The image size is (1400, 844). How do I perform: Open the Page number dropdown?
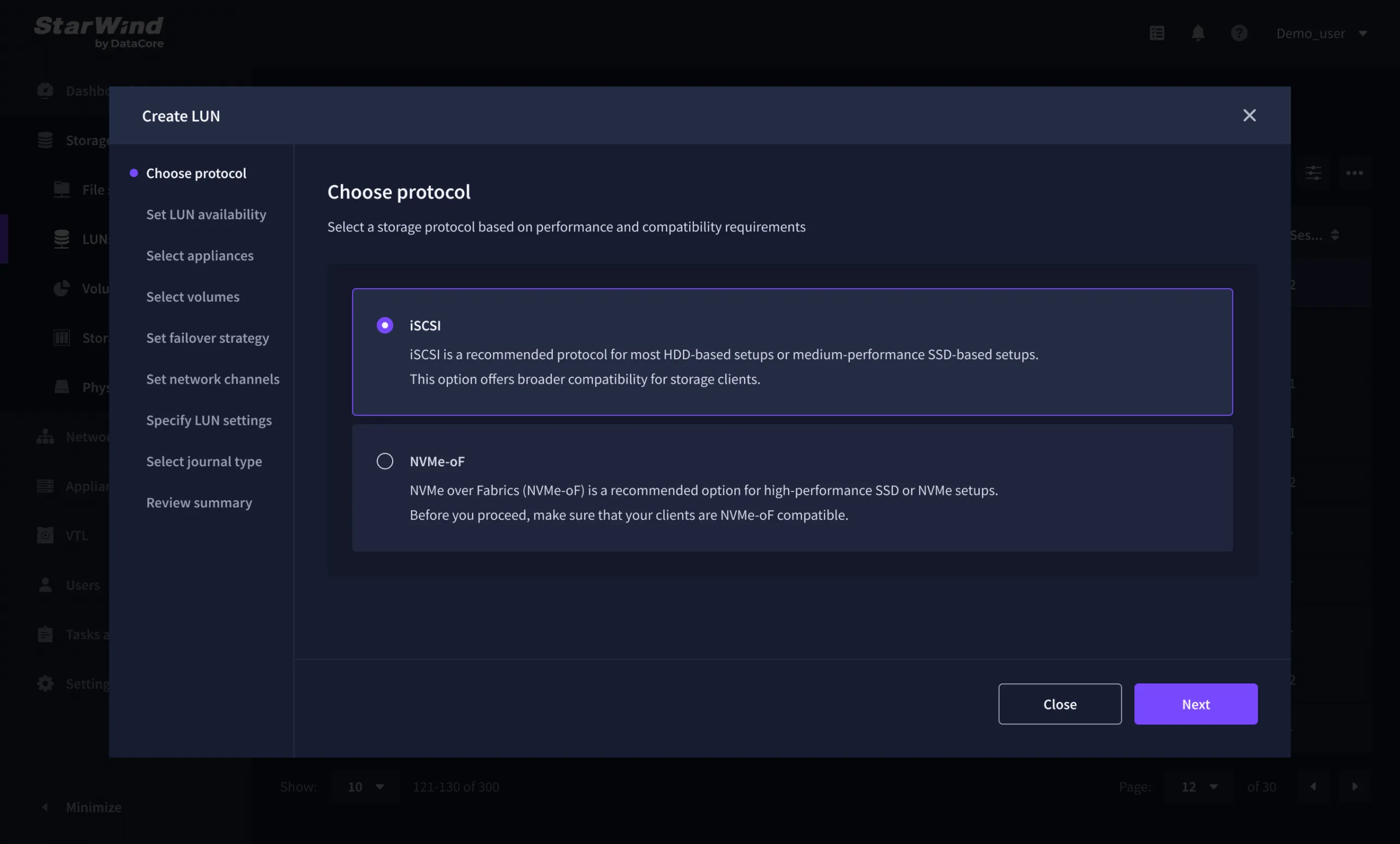pos(1199,787)
